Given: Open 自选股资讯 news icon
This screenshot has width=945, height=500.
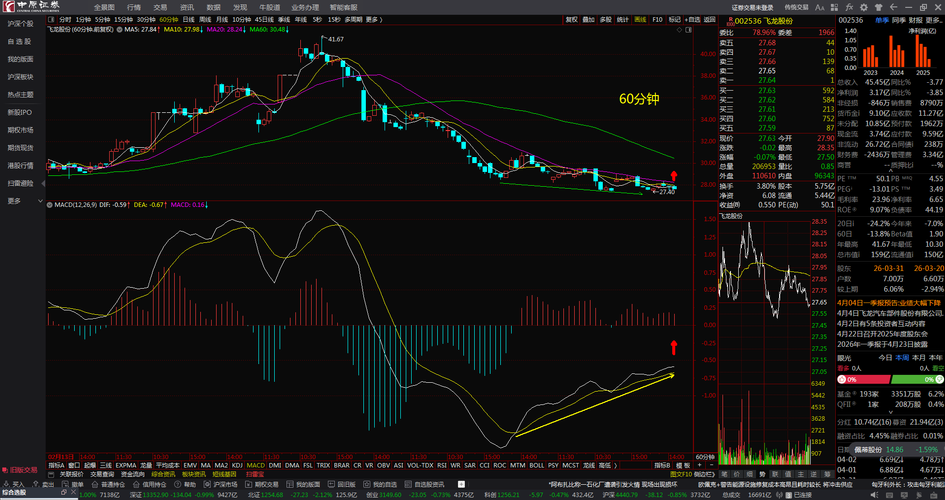Looking at the screenshot, I should pos(408,484).
